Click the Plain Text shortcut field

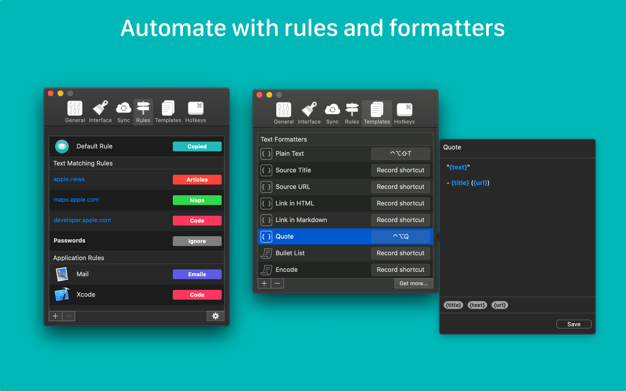point(400,153)
